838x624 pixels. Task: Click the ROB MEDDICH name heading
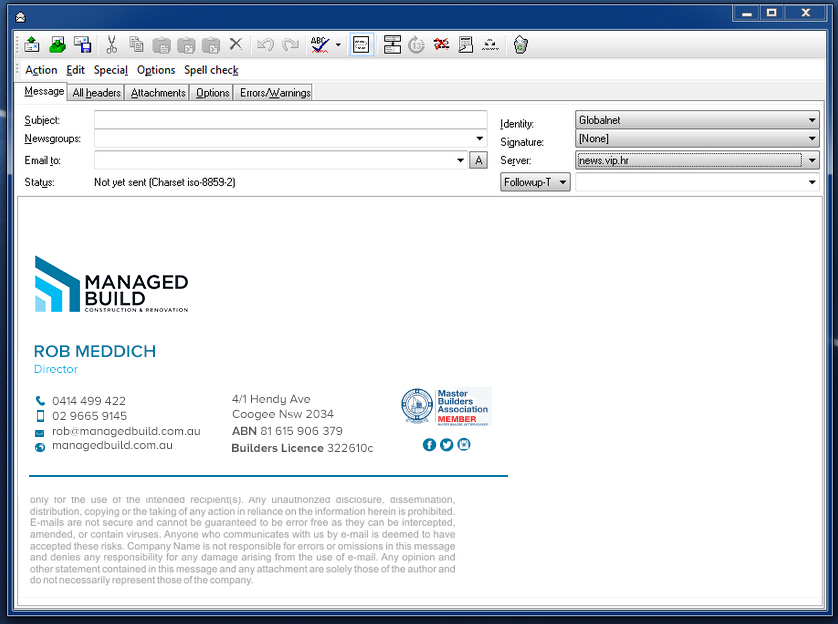click(95, 351)
